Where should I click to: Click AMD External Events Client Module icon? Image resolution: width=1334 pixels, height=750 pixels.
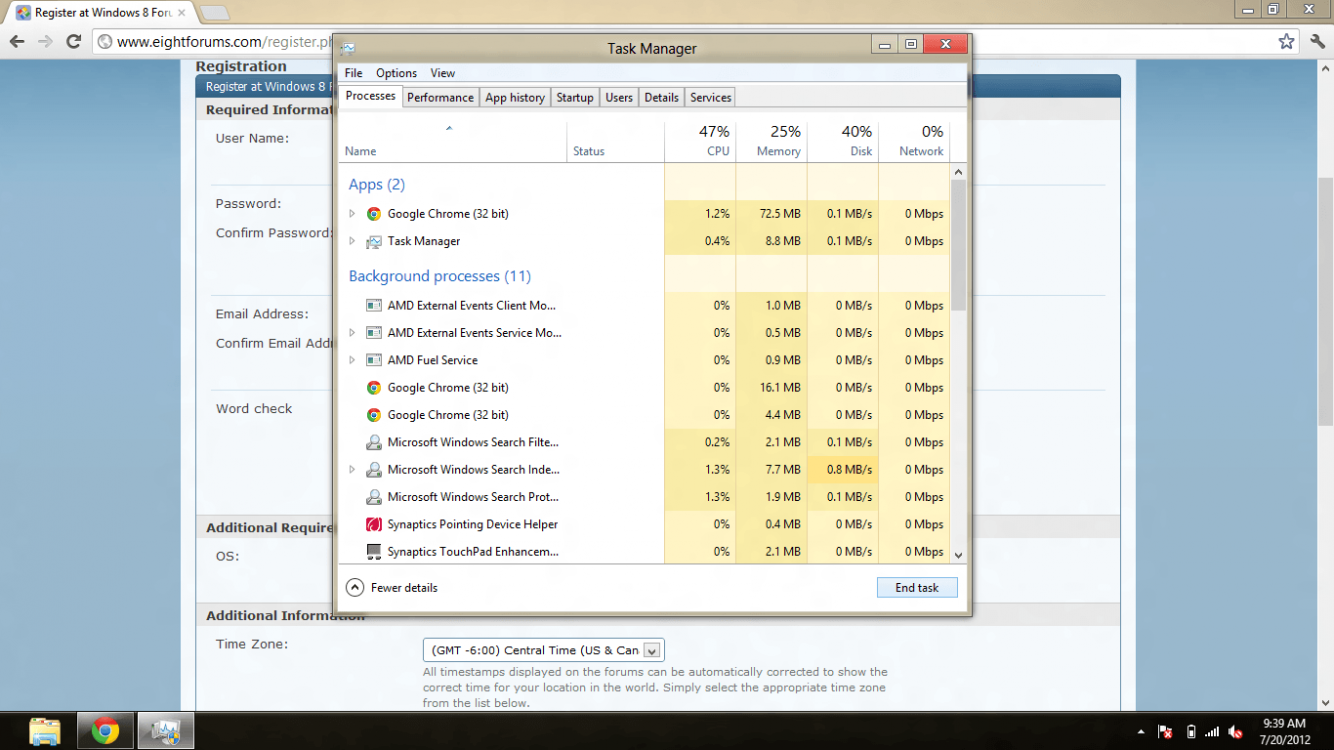(373, 306)
